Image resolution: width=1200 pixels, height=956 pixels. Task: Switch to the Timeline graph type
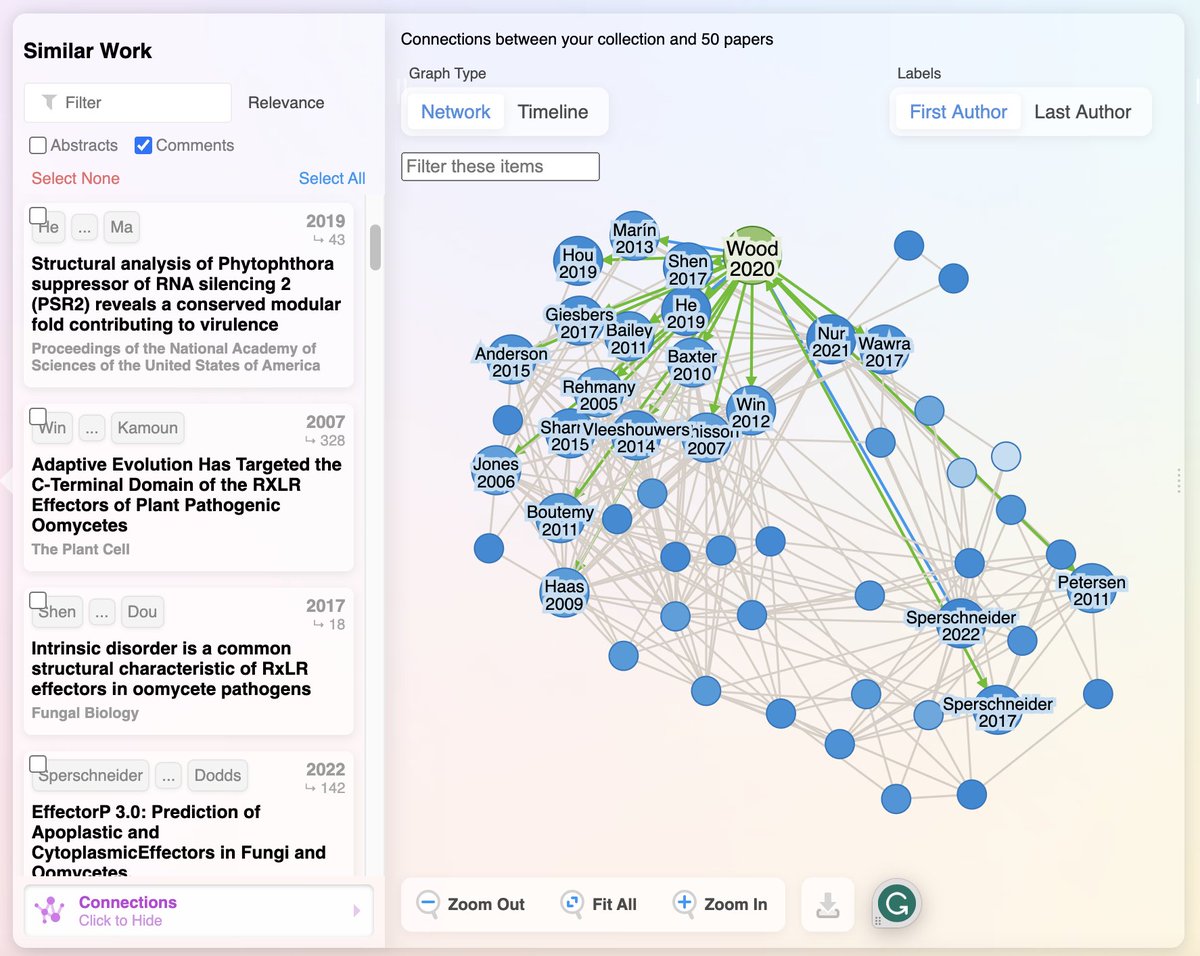click(x=552, y=112)
